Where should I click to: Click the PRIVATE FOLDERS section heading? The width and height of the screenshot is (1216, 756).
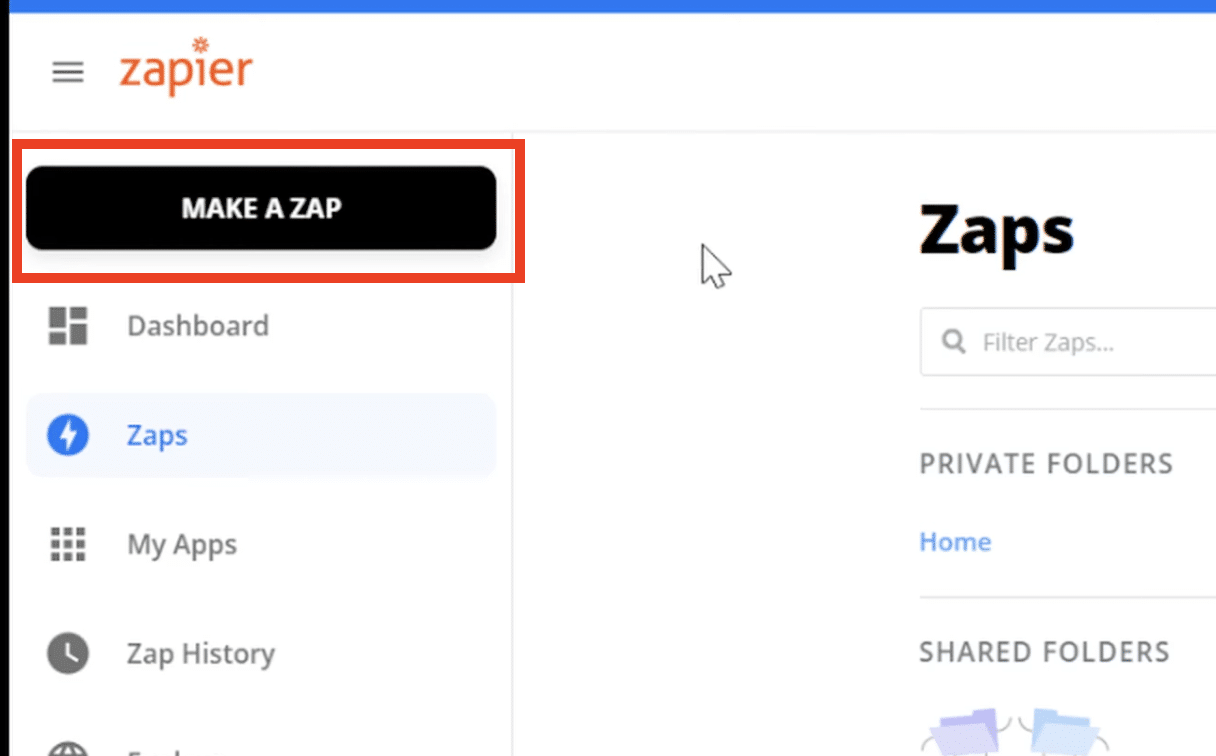tap(1045, 464)
